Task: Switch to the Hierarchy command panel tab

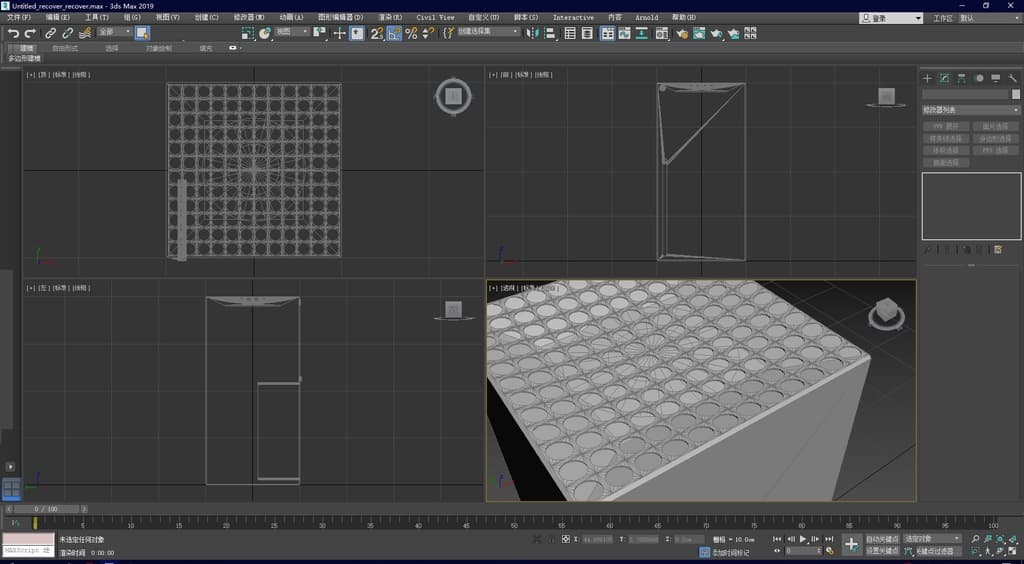Action: coord(961,78)
